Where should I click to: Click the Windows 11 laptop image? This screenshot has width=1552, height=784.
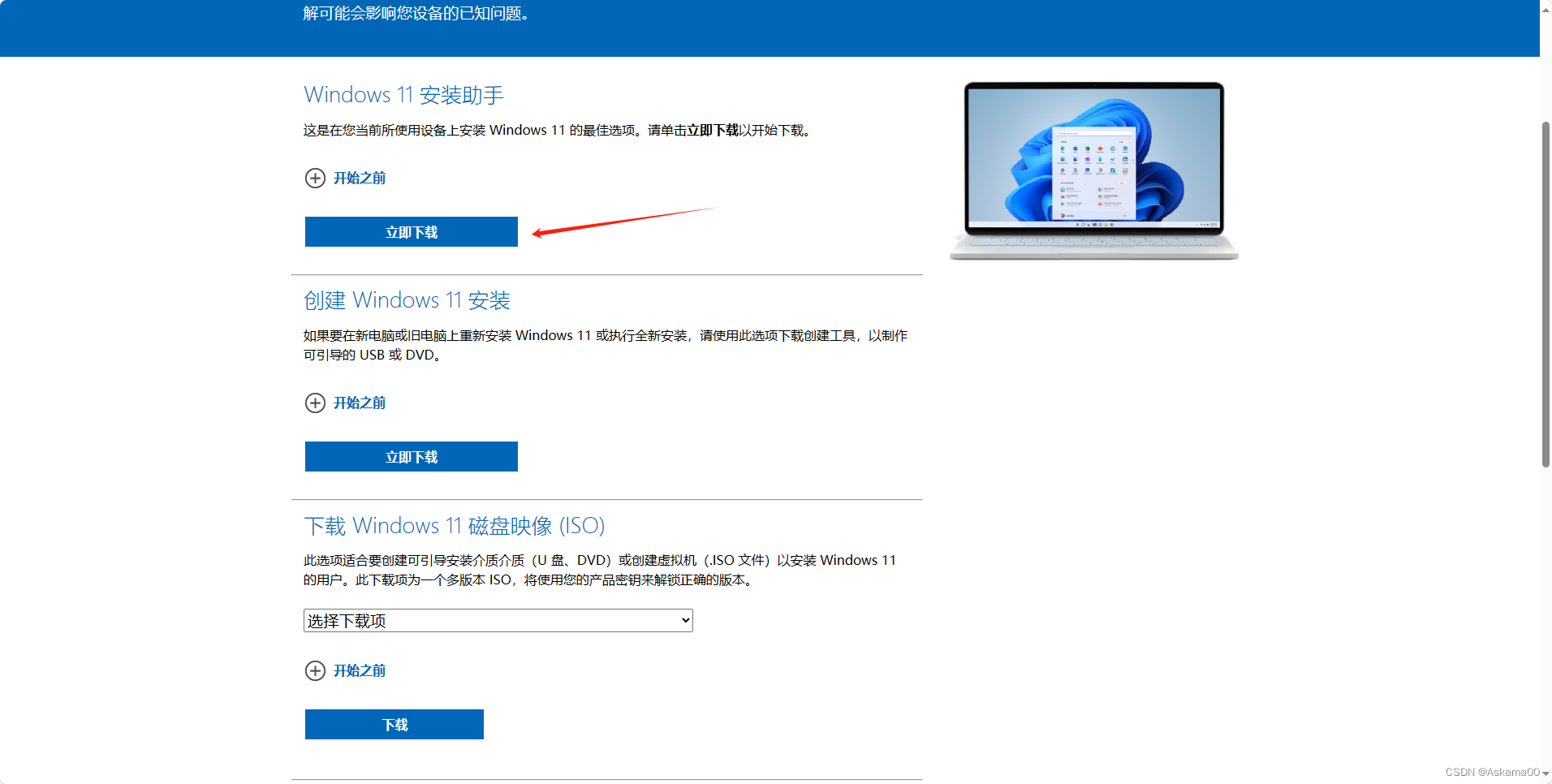click(1094, 170)
